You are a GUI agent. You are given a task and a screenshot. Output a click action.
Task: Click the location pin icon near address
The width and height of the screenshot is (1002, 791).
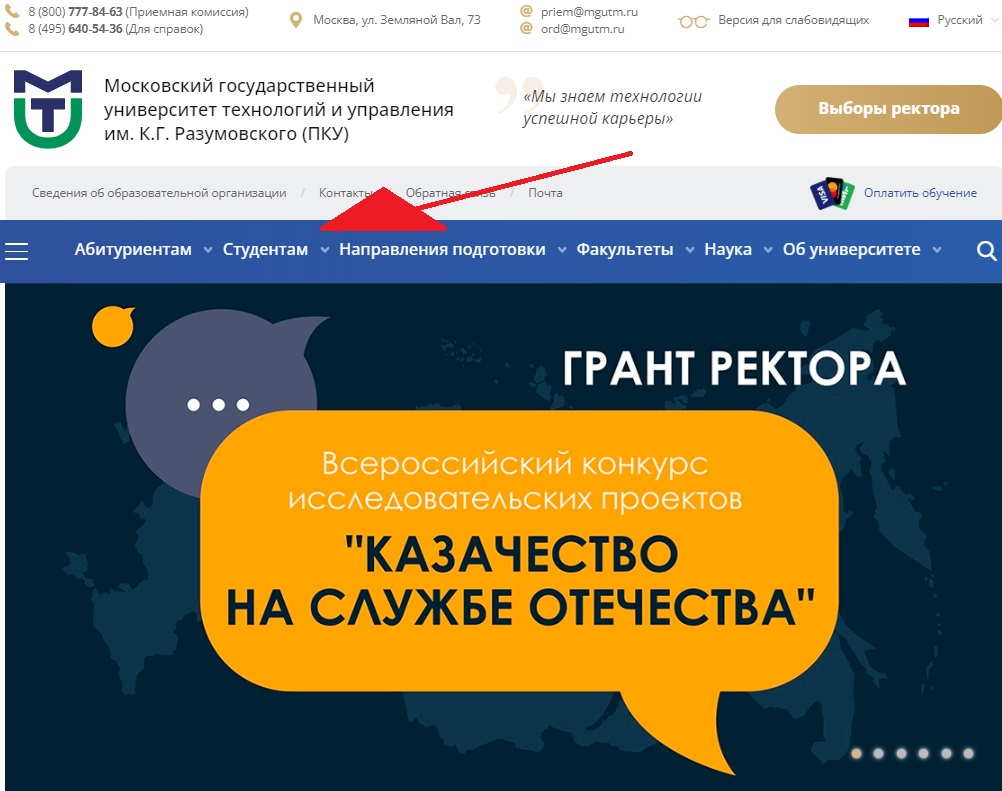coord(295,20)
